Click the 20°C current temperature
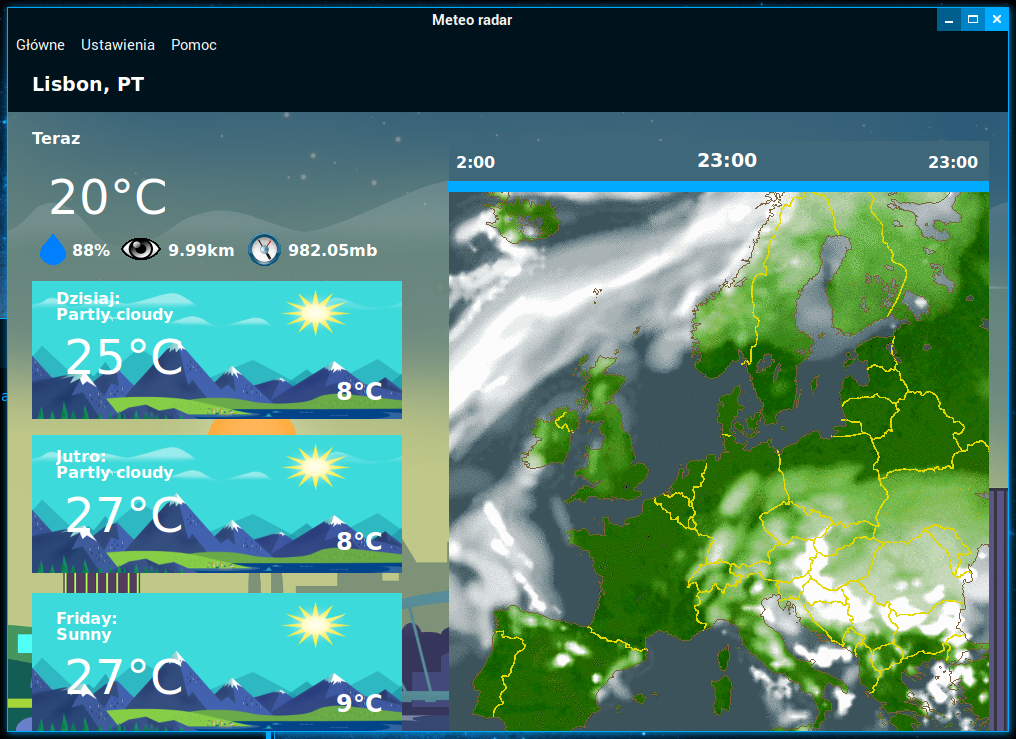The height and width of the screenshot is (739, 1016). point(108,197)
